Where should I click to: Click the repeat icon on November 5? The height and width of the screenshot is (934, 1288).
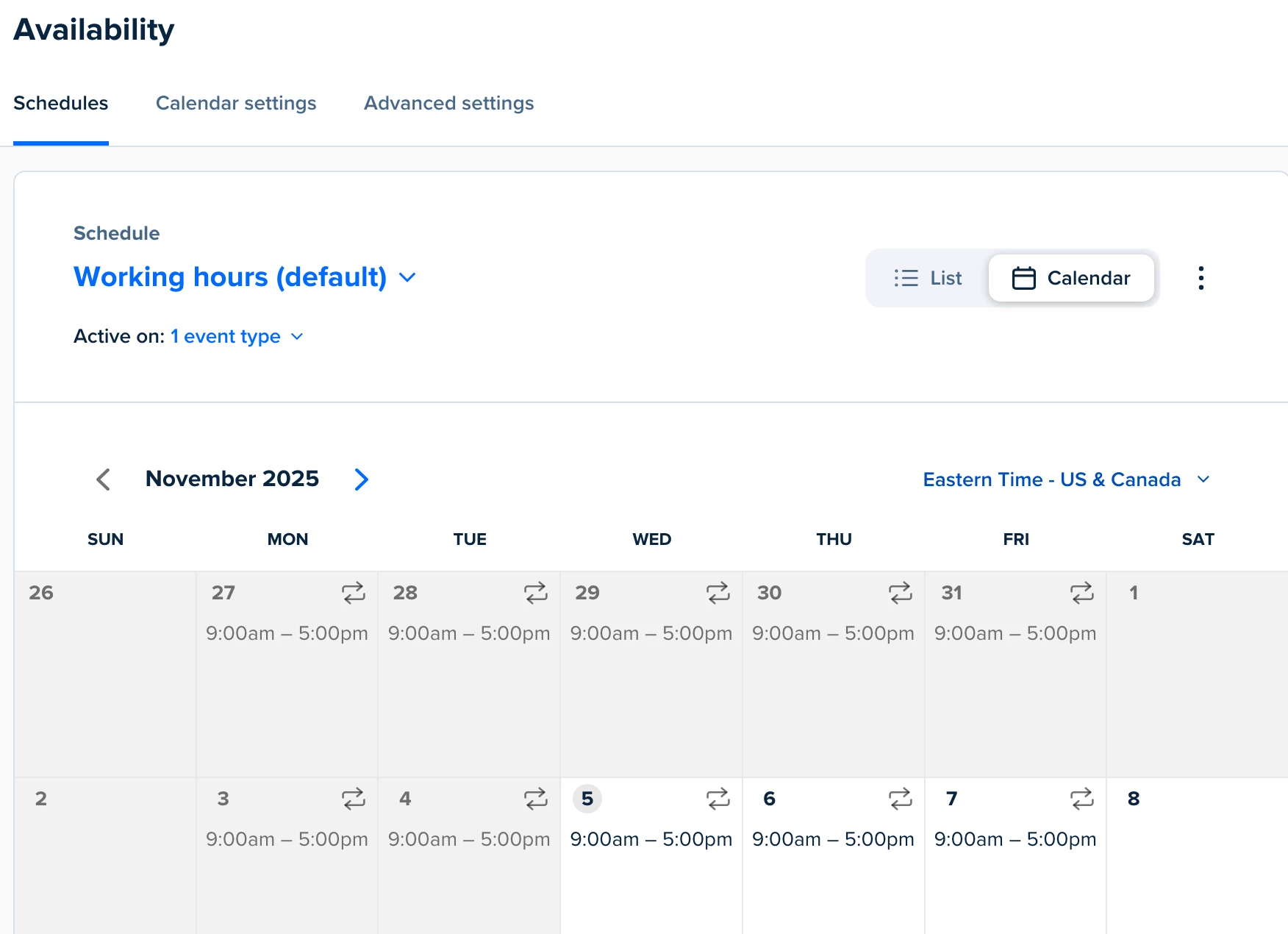pos(718,799)
